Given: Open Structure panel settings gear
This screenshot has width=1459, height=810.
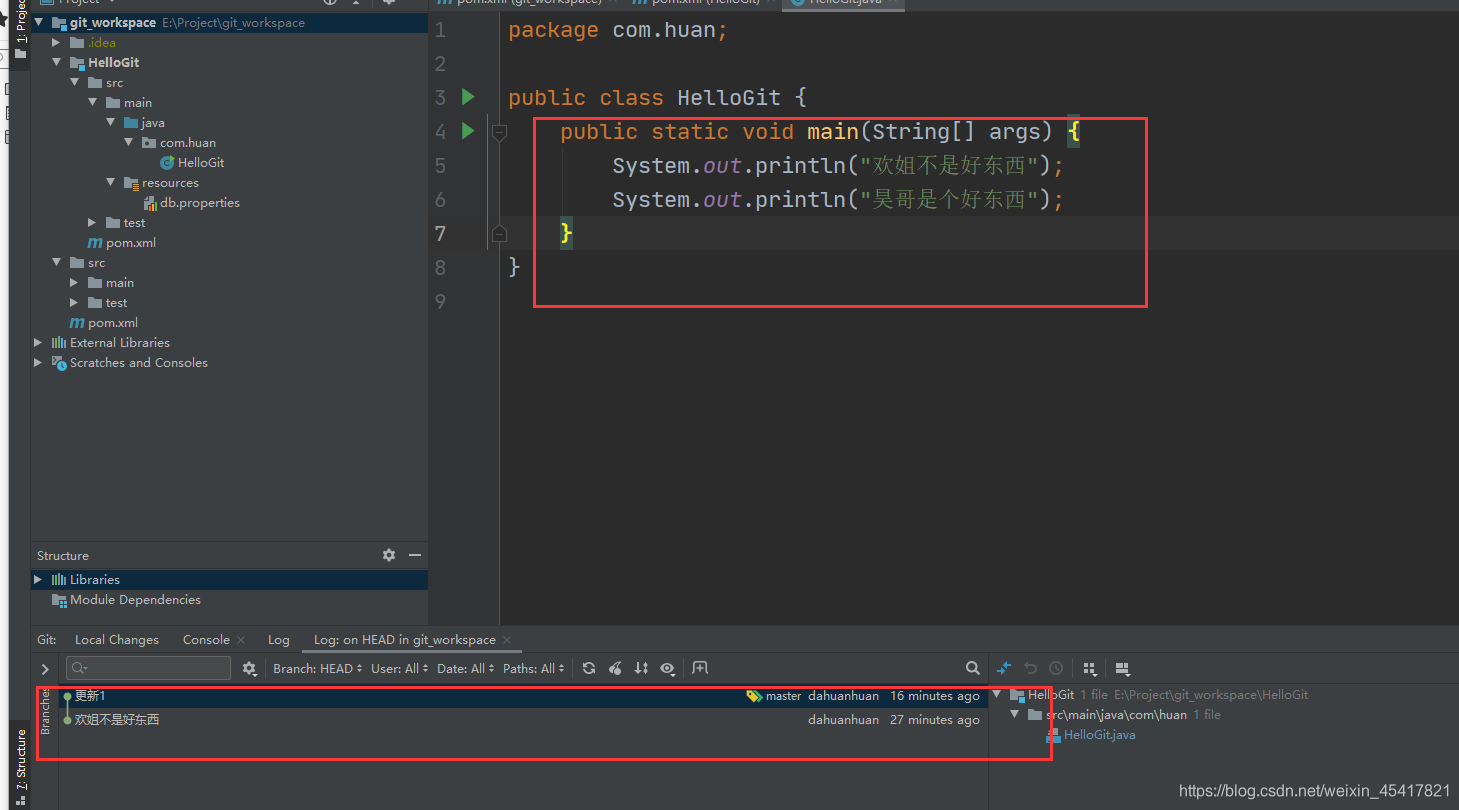Looking at the screenshot, I should (388, 555).
